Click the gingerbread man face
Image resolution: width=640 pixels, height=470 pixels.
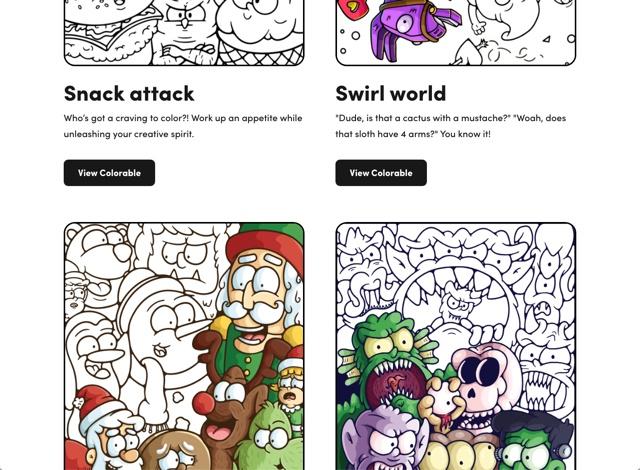pyautogui.click(x=173, y=451)
